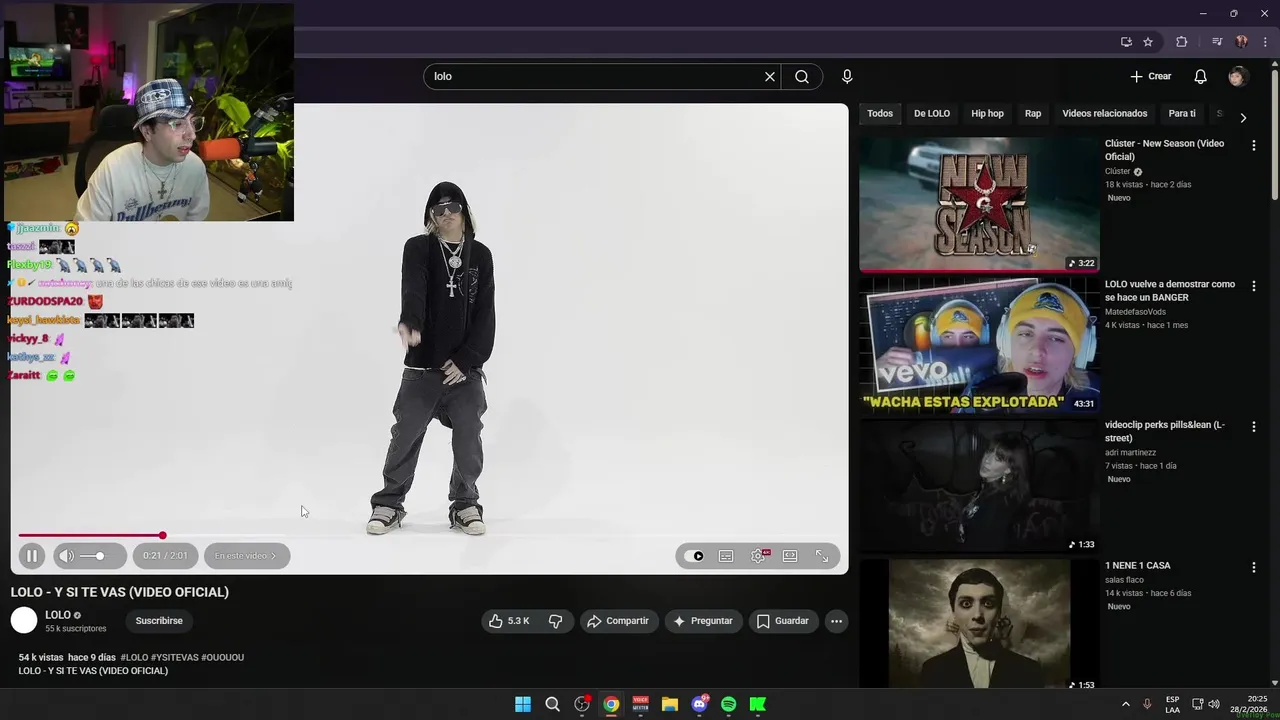Switch the player to theater mode

(x=790, y=556)
